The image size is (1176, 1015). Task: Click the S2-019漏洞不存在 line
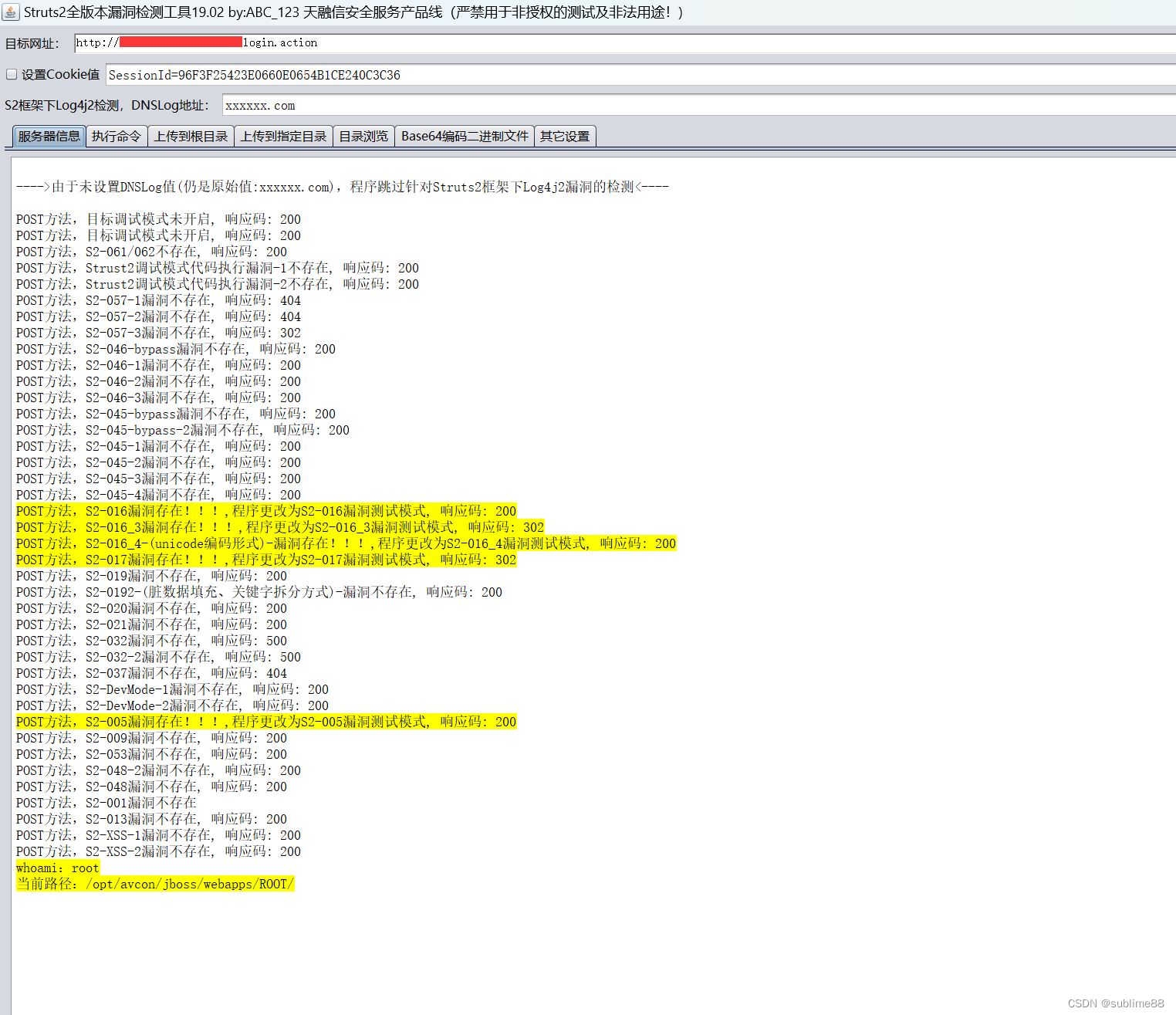click(x=151, y=576)
